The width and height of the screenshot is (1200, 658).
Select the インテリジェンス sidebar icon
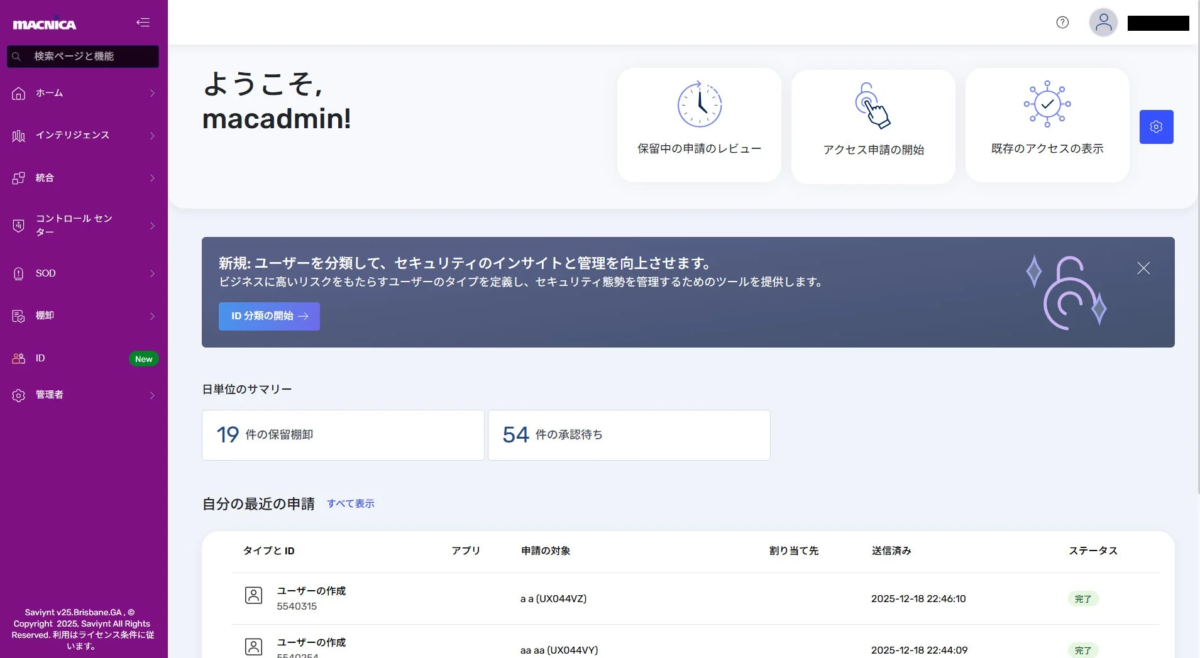(16, 134)
